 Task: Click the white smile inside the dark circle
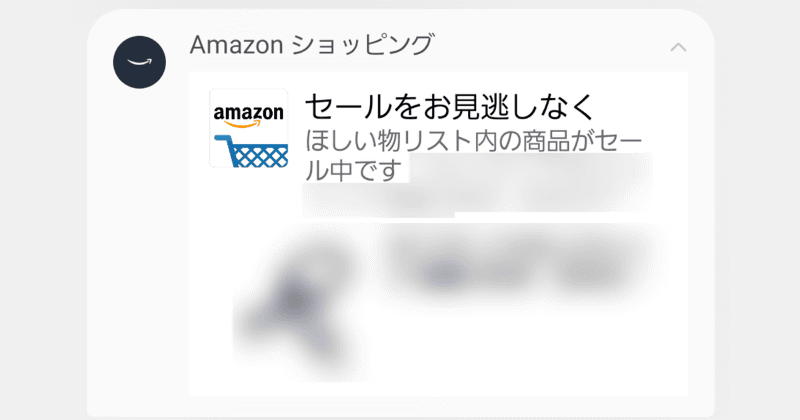139,62
